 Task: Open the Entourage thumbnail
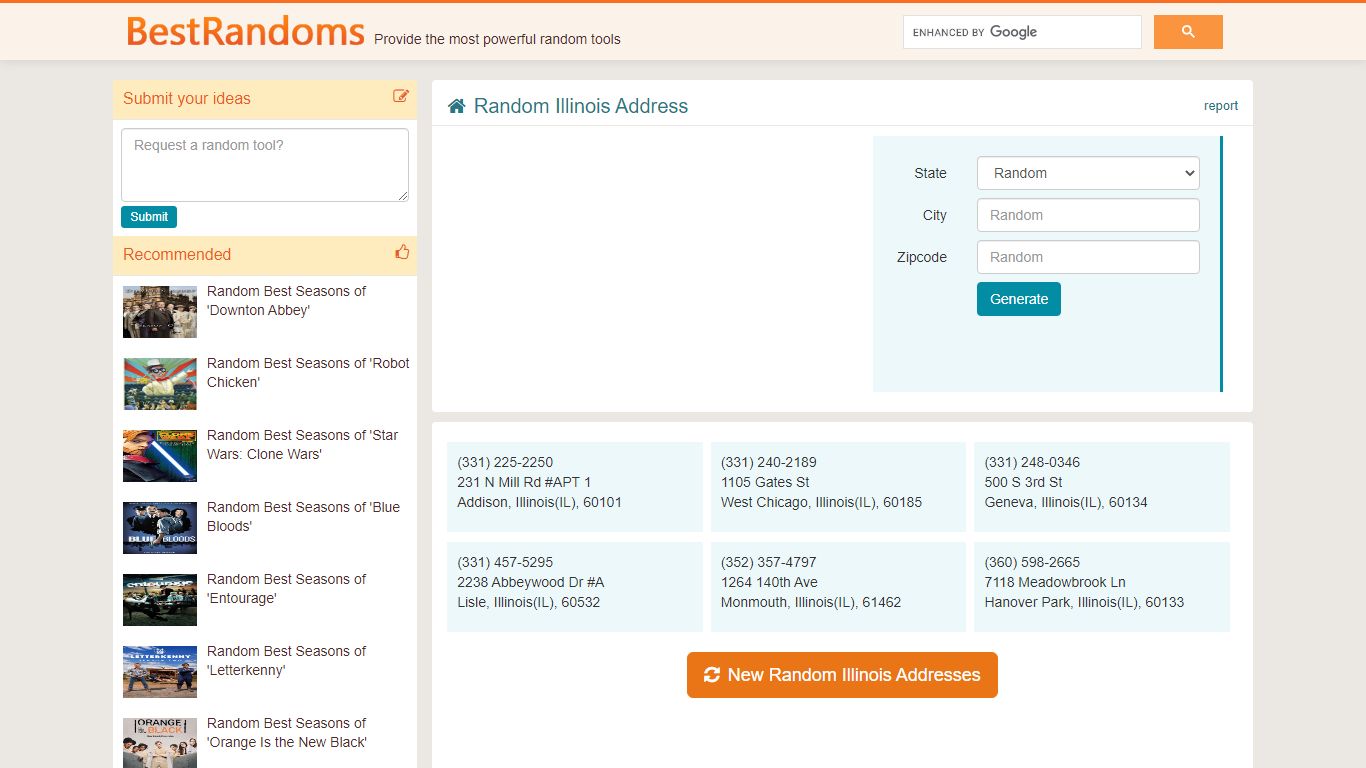tap(160, 600)
